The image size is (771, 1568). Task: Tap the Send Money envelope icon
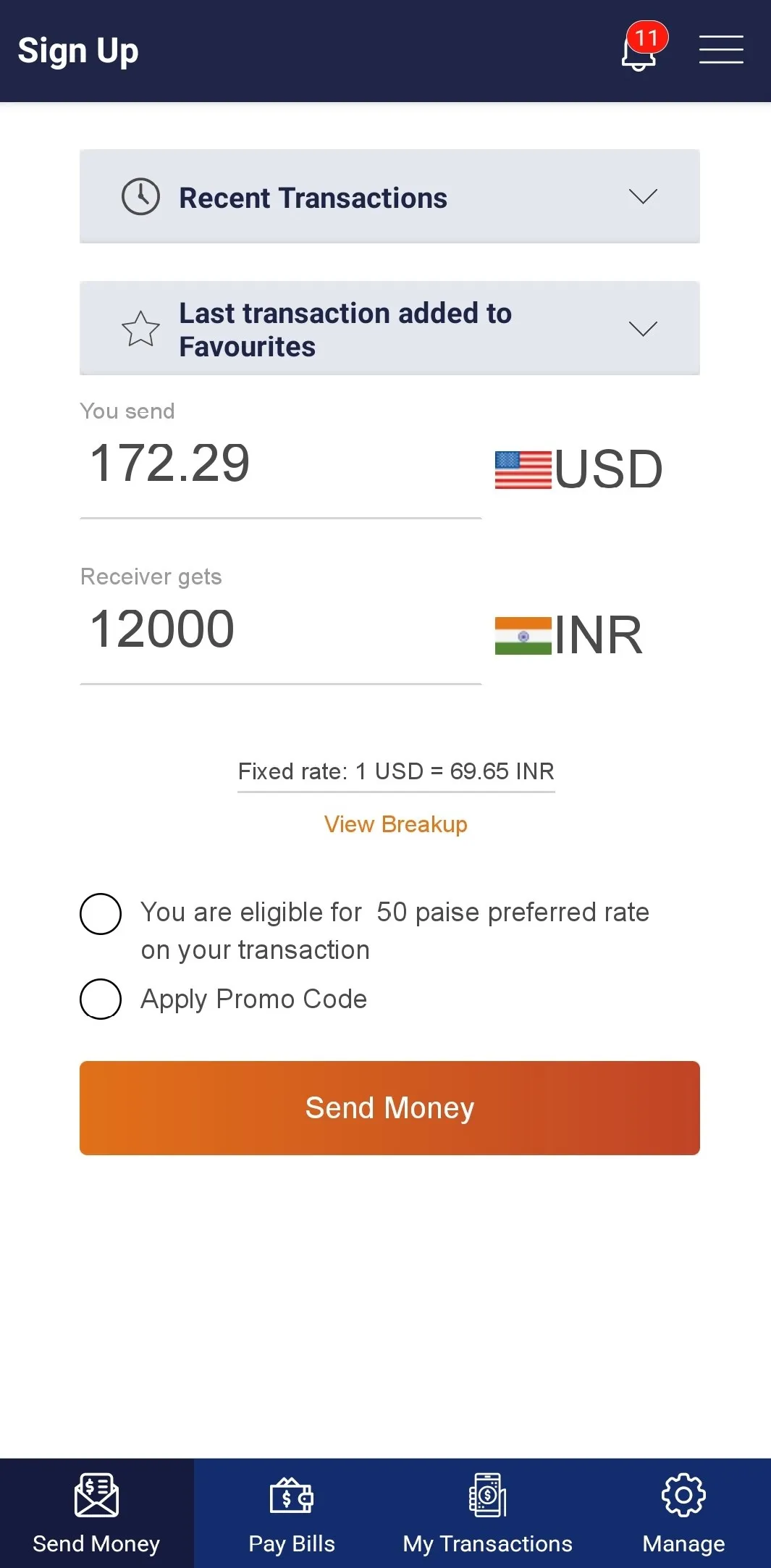(x=96, y=1495)
